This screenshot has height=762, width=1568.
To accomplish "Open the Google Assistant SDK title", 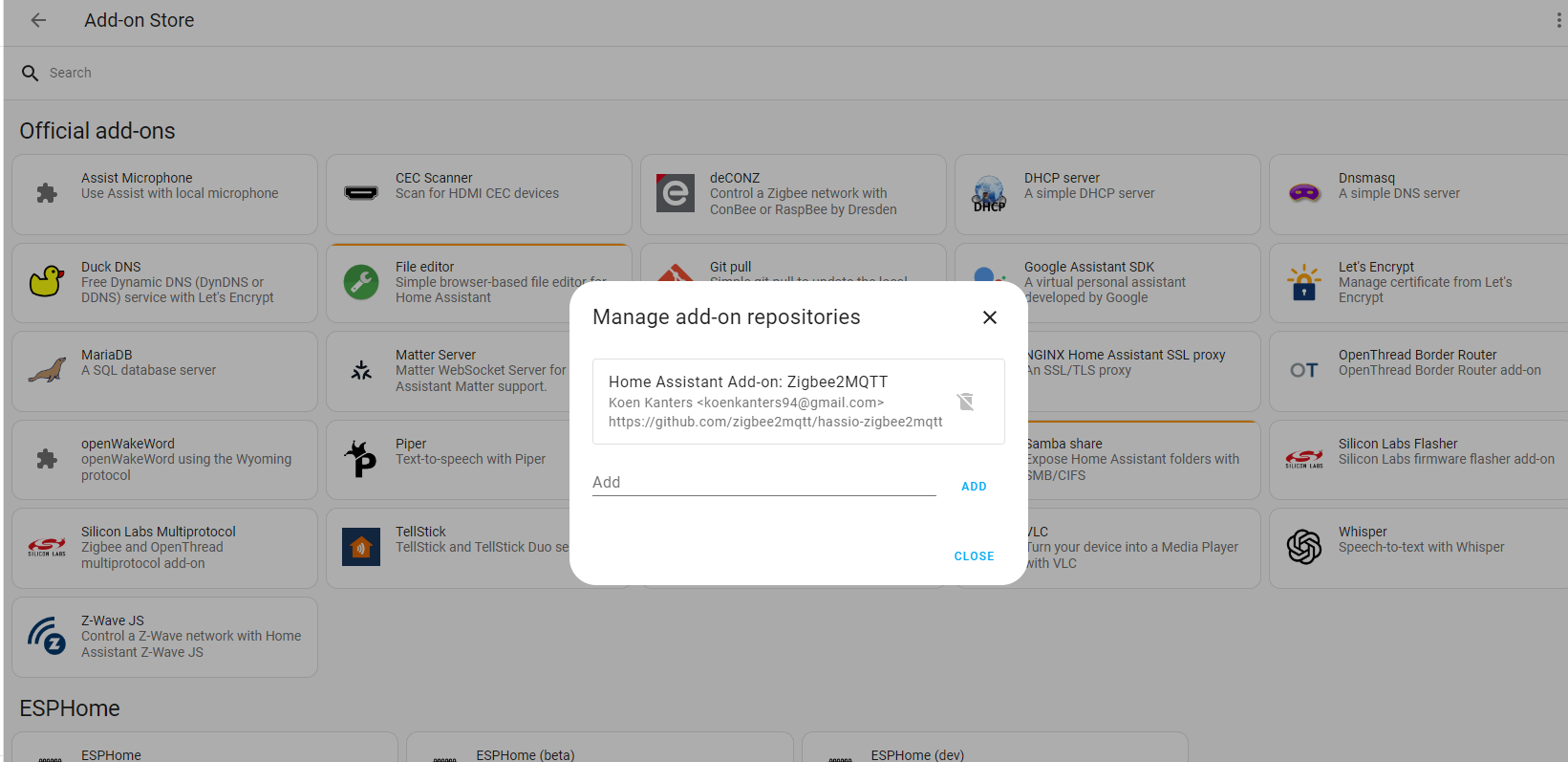I will pos(1089,267).
